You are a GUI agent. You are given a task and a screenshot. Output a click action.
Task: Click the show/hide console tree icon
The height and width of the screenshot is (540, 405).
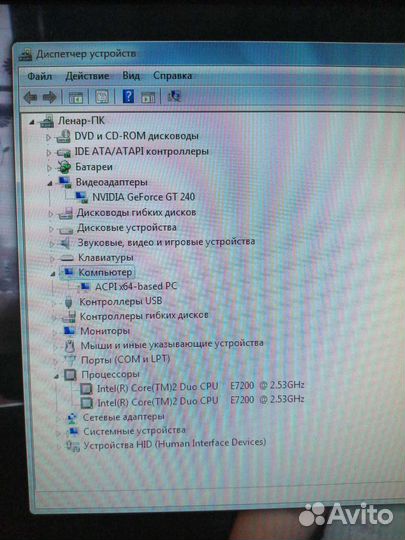[76, 97]
